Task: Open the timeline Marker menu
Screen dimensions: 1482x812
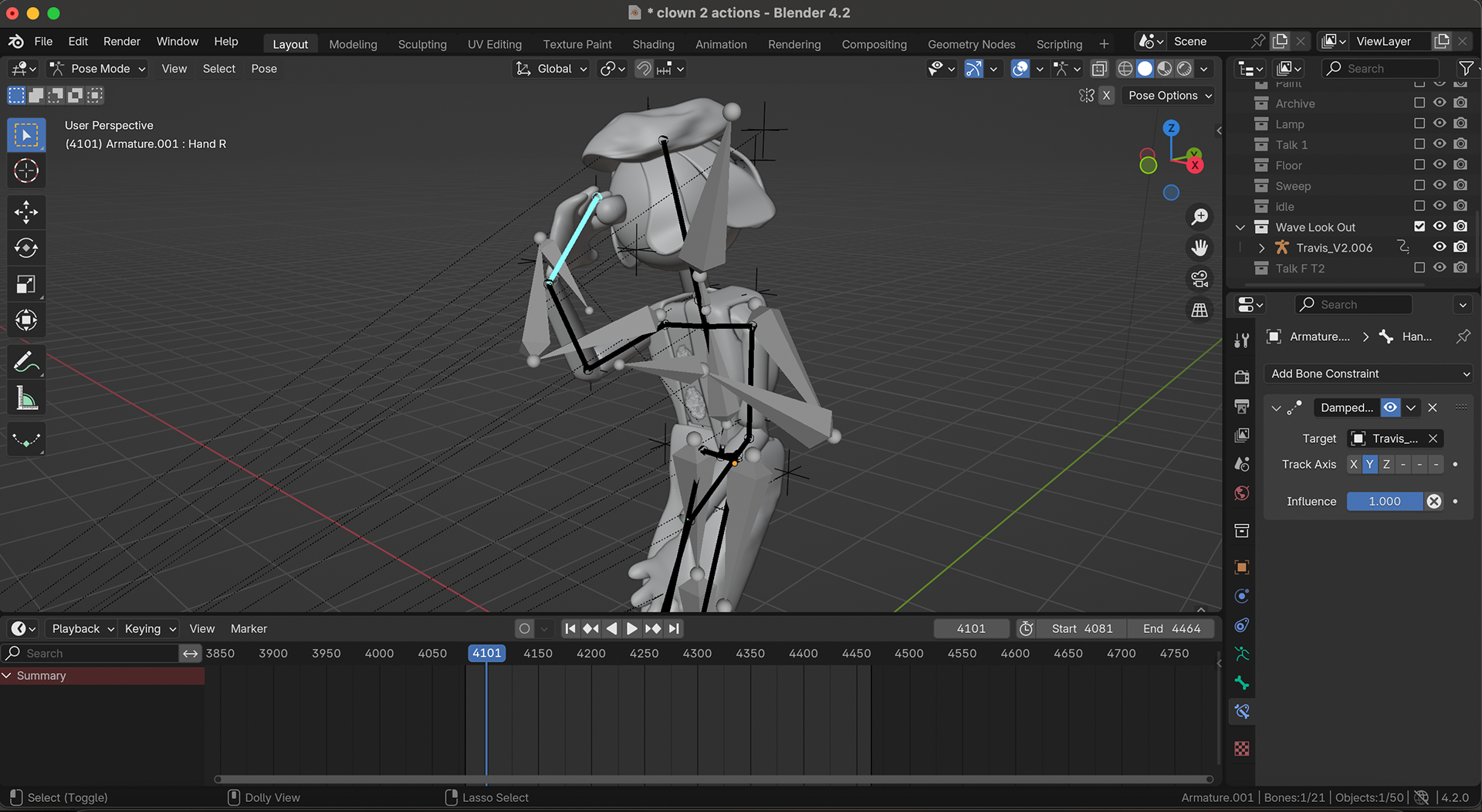Action: [x=249, y=629]
